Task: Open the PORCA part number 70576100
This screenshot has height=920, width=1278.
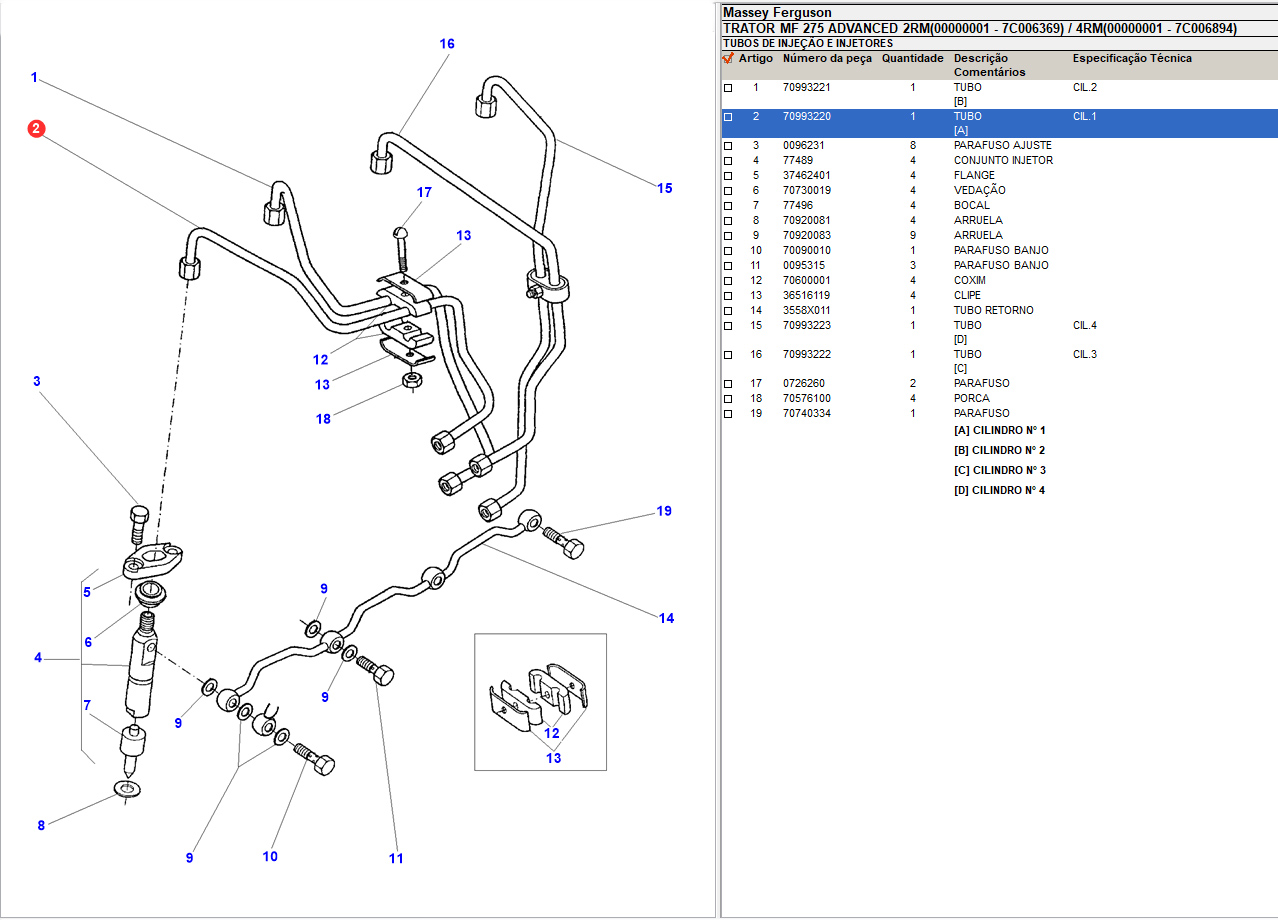Action: pyautogui.click(x=806, y=399)
